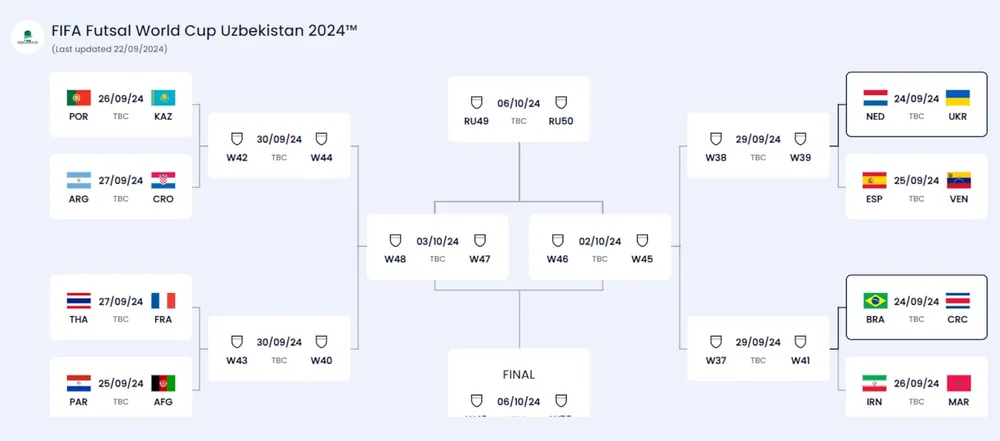Click the Kazakhstan flag icon
The height and width of the screenshot is (441, 1000).
[x=163, y=98]
